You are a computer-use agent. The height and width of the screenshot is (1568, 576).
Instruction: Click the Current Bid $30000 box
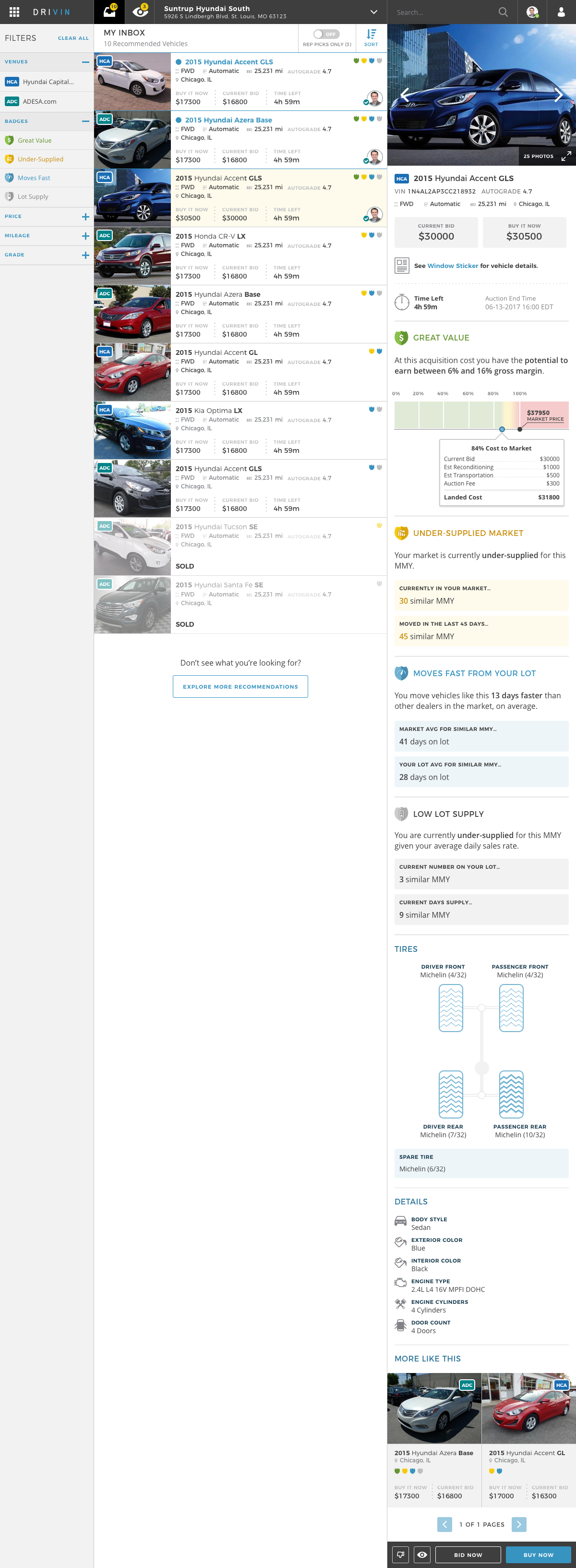pos(436,232)
